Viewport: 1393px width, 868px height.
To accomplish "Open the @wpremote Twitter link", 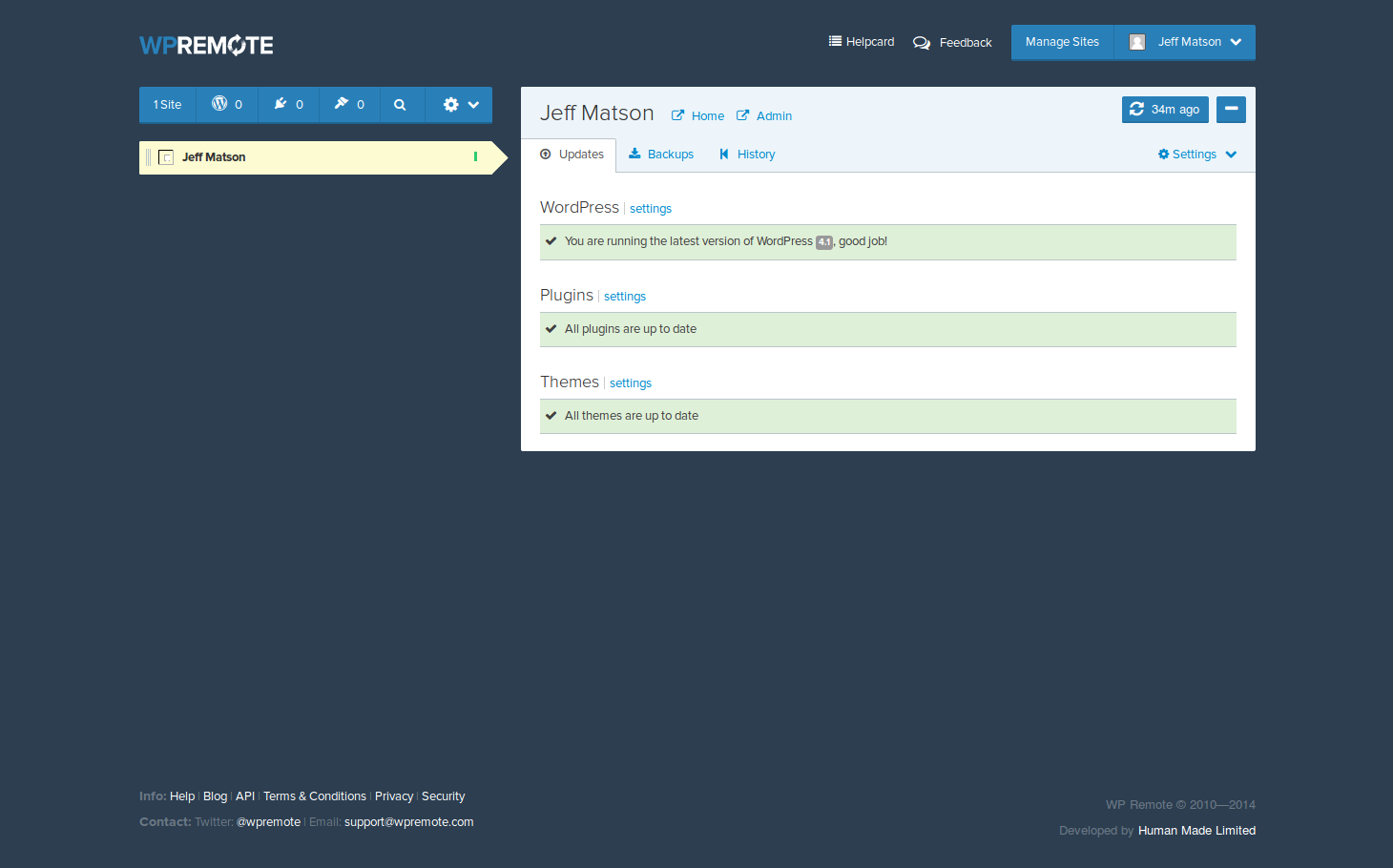I will (x=269, y=822).
